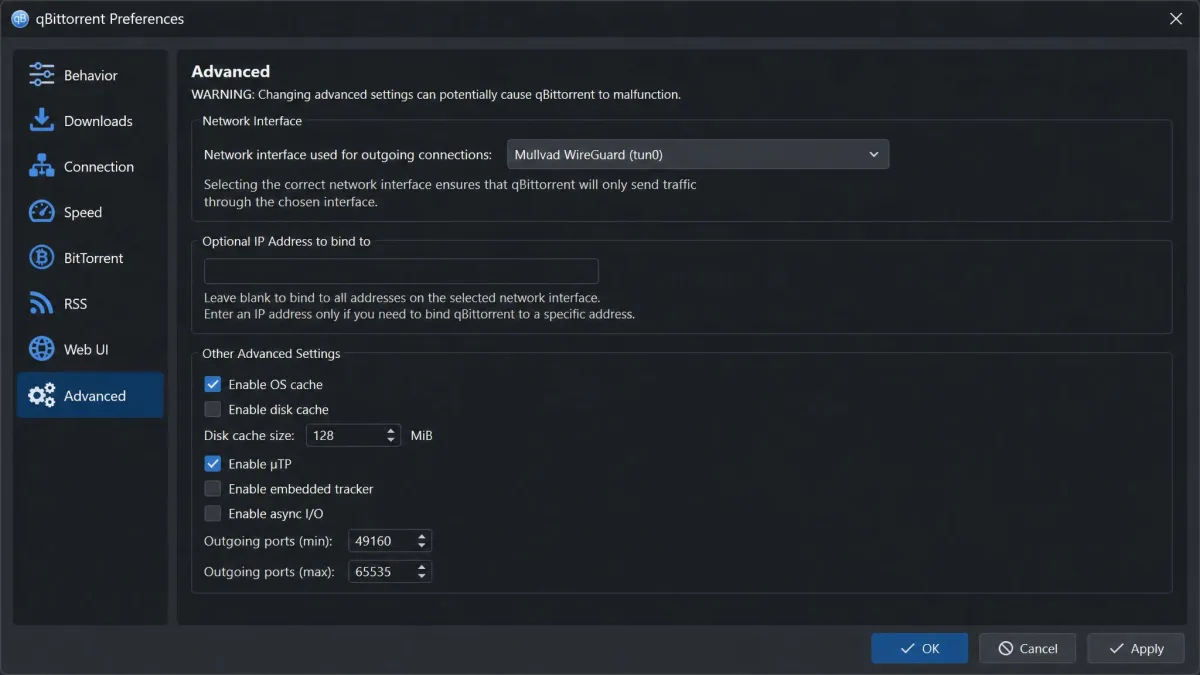Click the disk cache size value 128
This screenshot has height=675, width=1200.
[x=323, y=436]
